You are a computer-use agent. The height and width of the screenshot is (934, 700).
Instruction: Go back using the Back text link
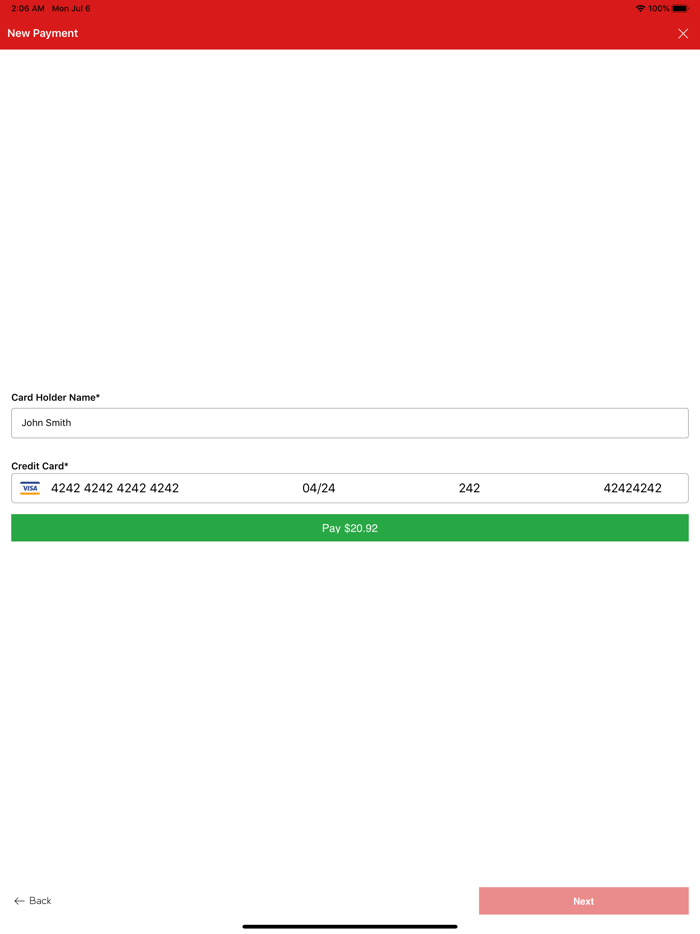(x=40, y=901)
